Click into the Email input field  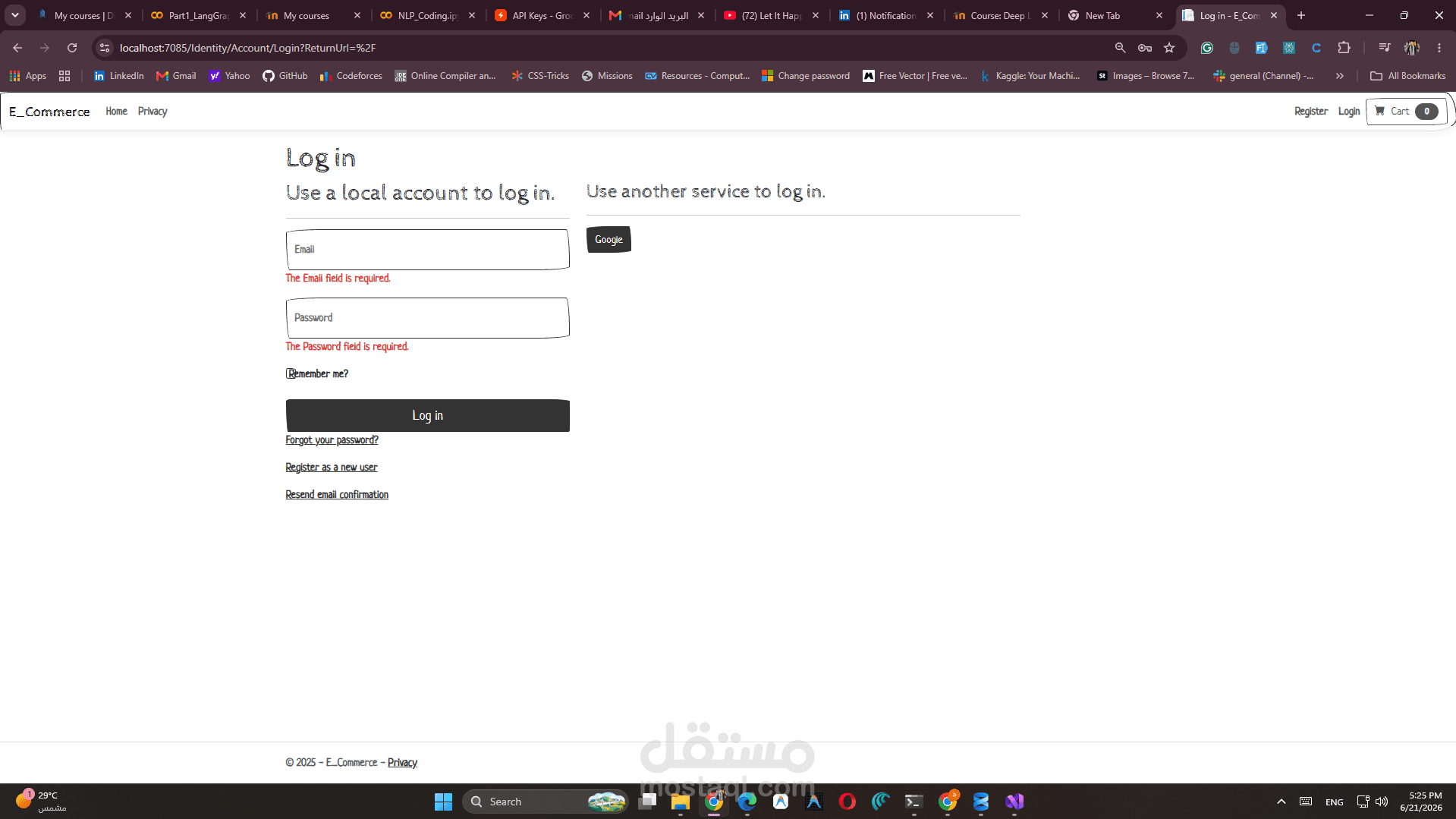coord(428,250)
